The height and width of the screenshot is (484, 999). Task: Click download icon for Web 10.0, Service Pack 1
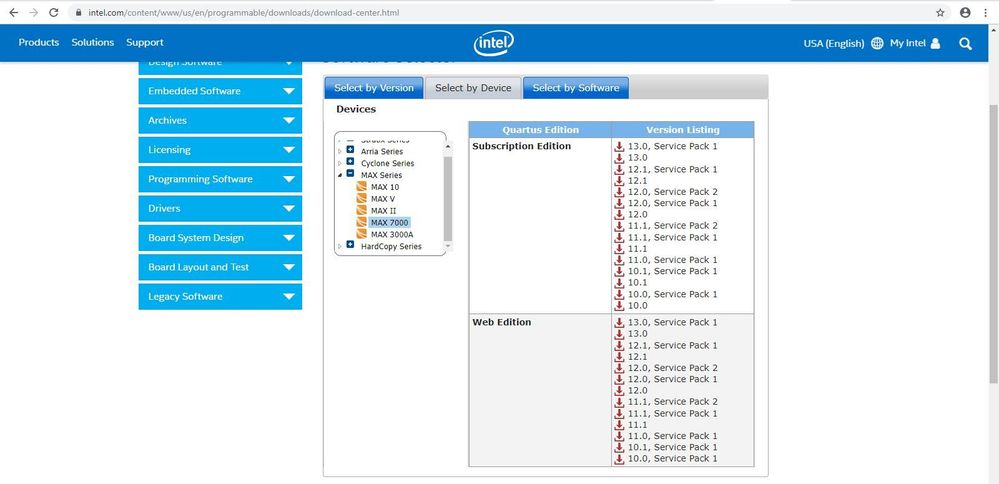pyautogui.click(x=619, y=459)
